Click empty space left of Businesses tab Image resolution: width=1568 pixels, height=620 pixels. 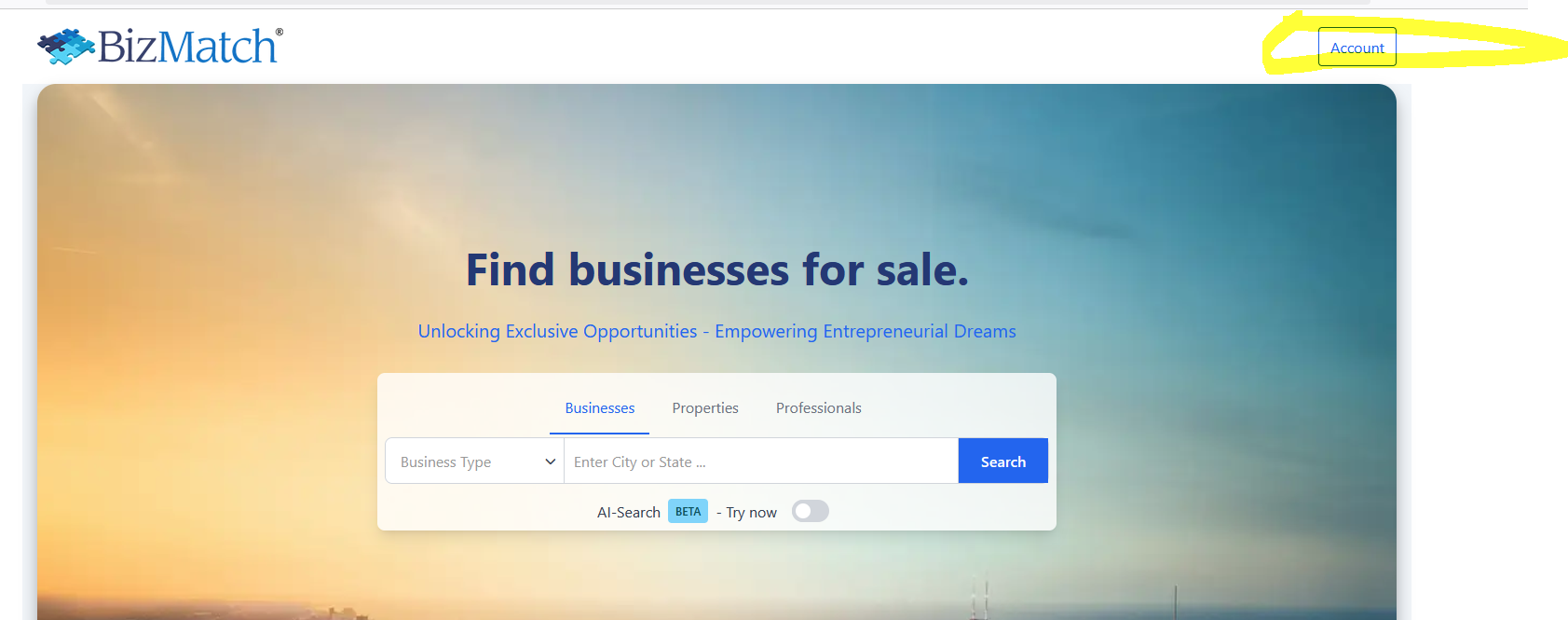click(x=466, y=408)
